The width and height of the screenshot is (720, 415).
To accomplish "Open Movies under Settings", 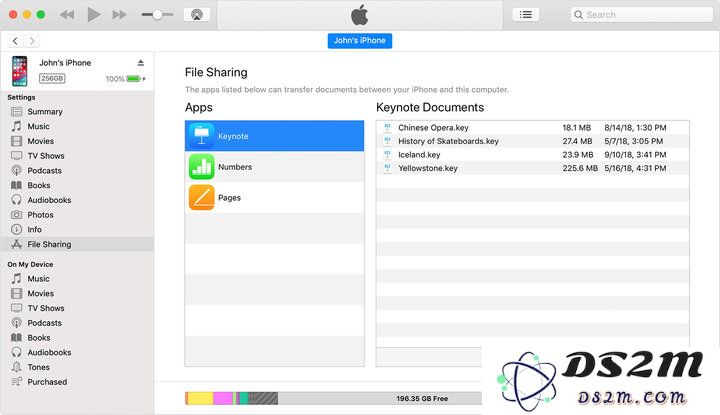I will [x=40, y=141].
